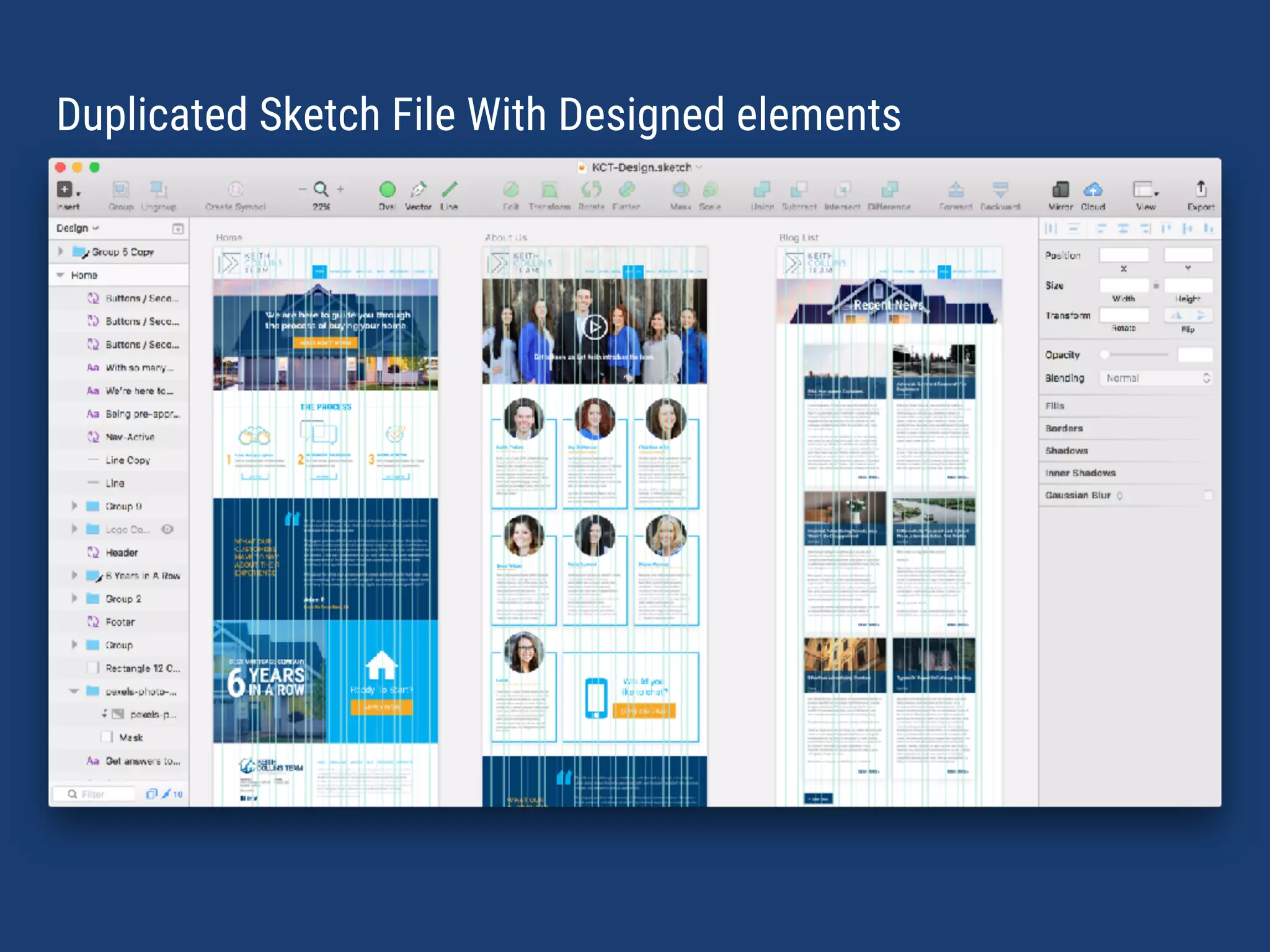Image resolution: width=1270 pixels, height=952 pixels.
Task: Expand the Group 5 Copy layer
Action: tap(60, 252)
